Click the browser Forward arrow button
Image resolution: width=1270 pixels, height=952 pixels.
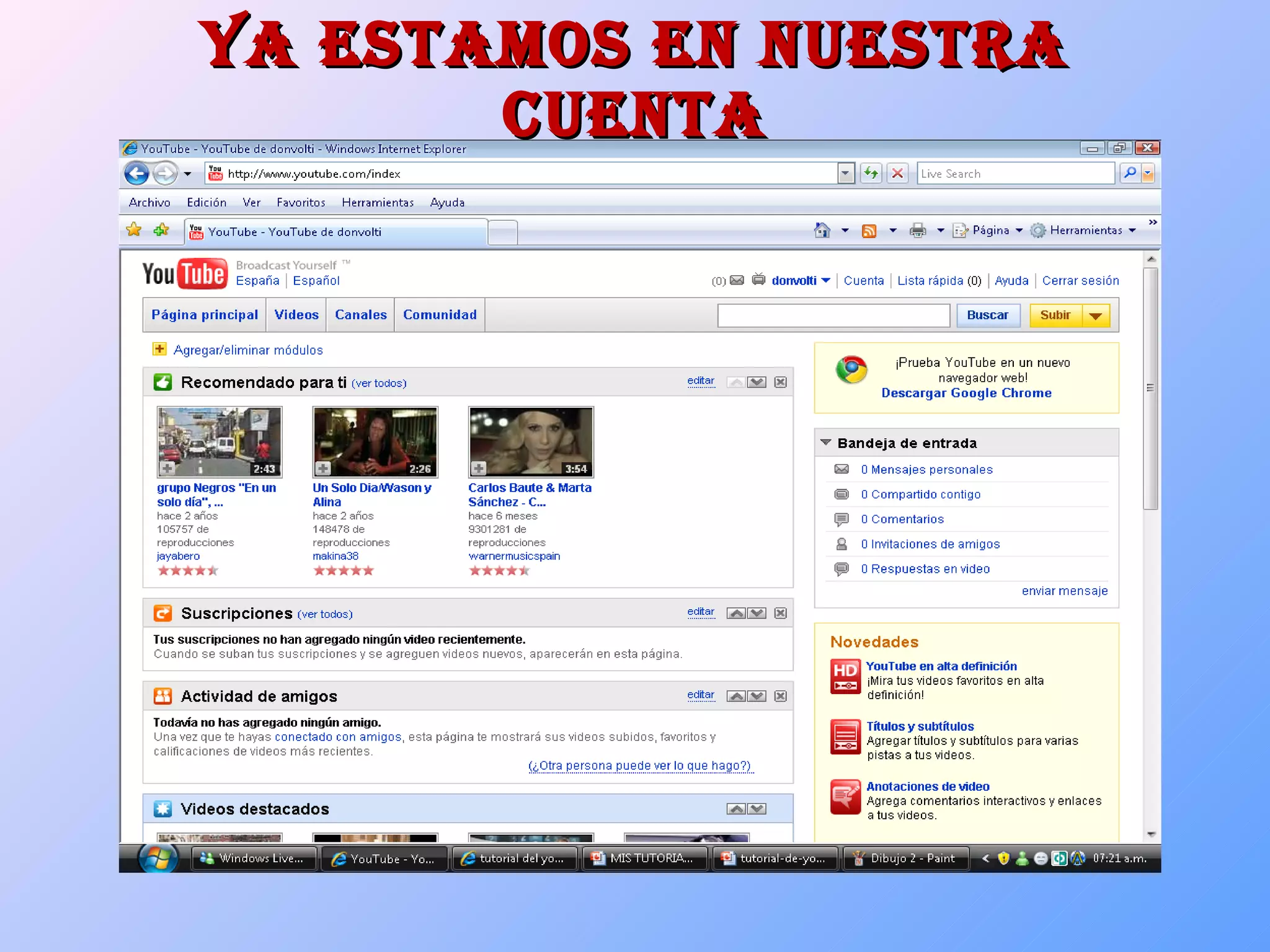pos(165,174)
